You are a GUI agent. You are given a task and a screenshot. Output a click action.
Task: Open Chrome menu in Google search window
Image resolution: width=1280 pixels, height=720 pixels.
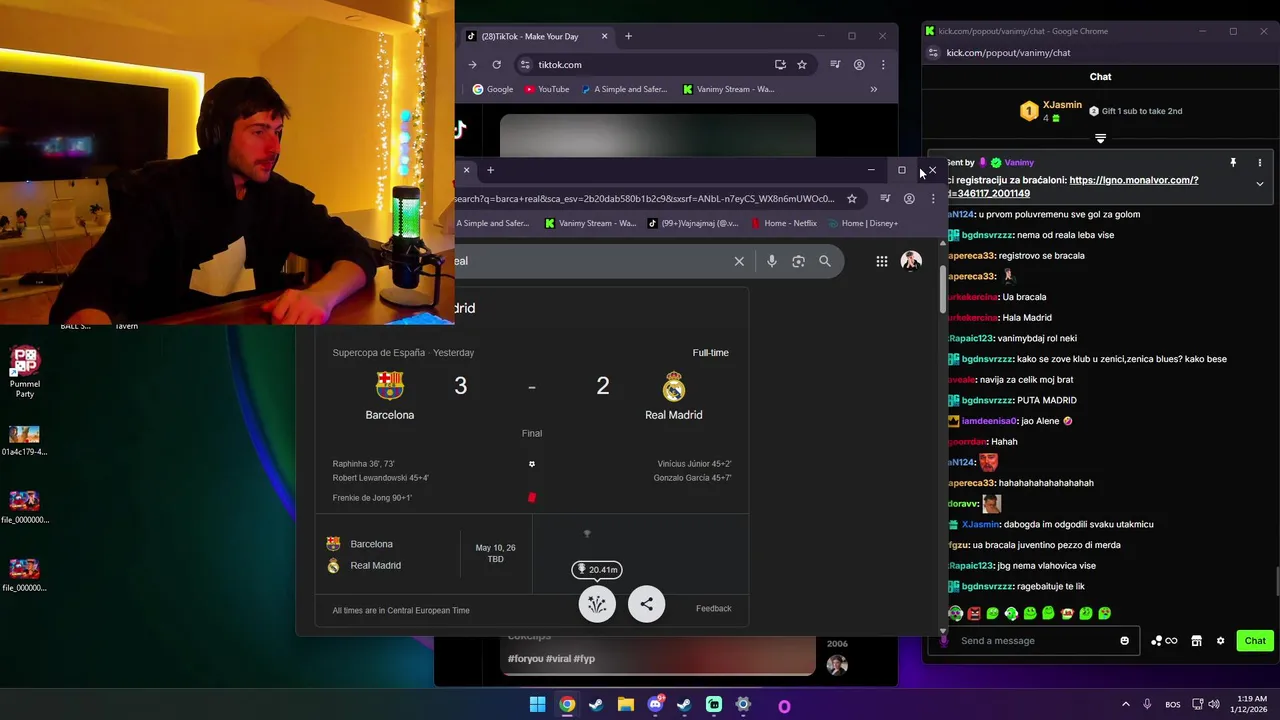pyautogui.click(x=932, y=198)
